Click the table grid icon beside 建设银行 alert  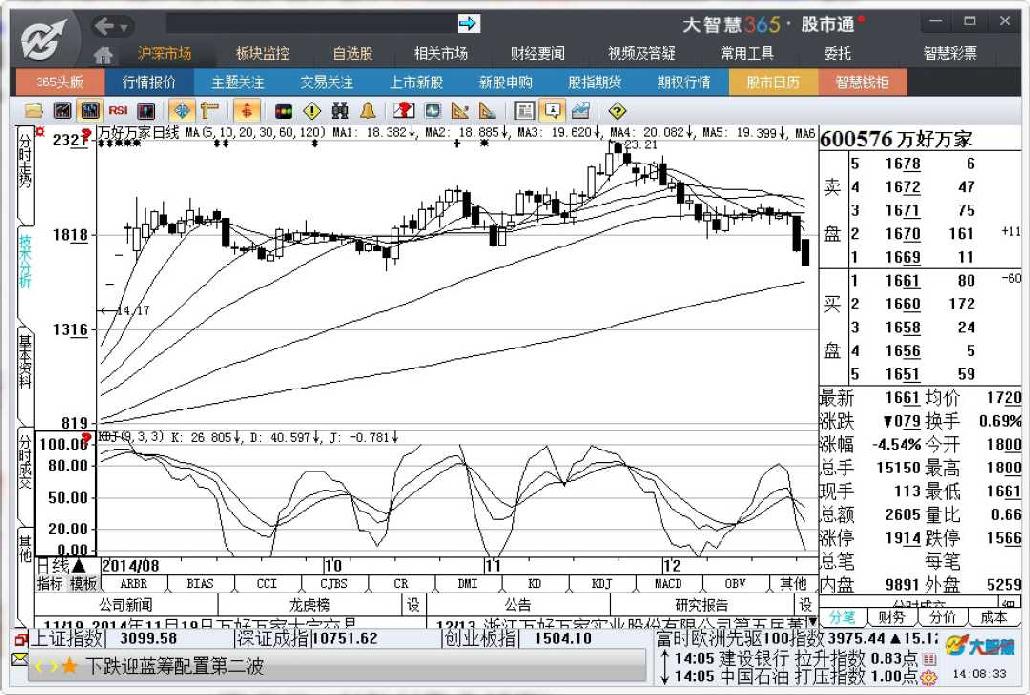929,658
